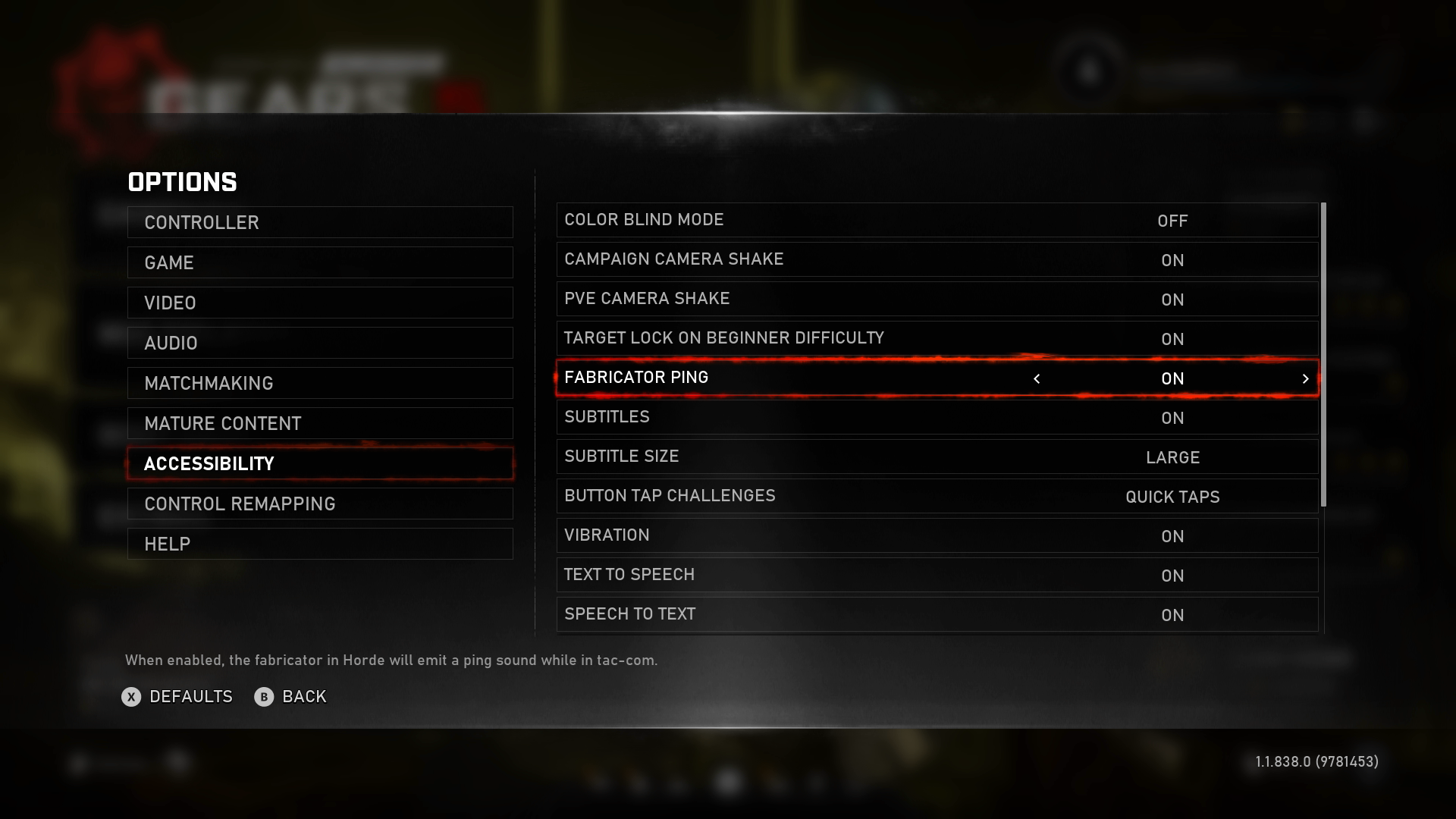This screenshot has width=1456, height=819.
Task: Toggle SUBTITLES setting off
Action: point(1172,417)
